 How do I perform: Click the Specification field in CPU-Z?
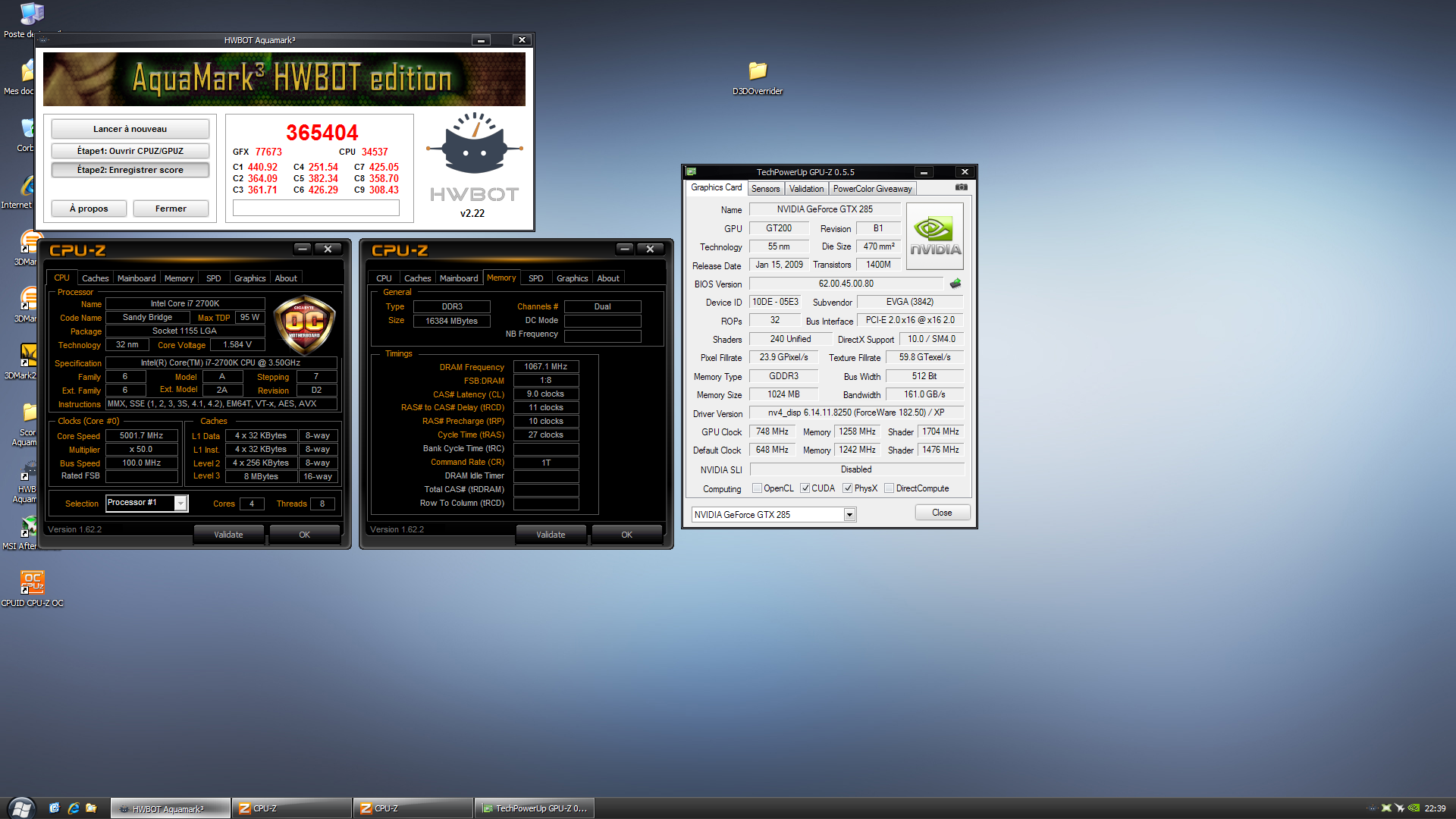pyautogui.click(x=221, y=362)
